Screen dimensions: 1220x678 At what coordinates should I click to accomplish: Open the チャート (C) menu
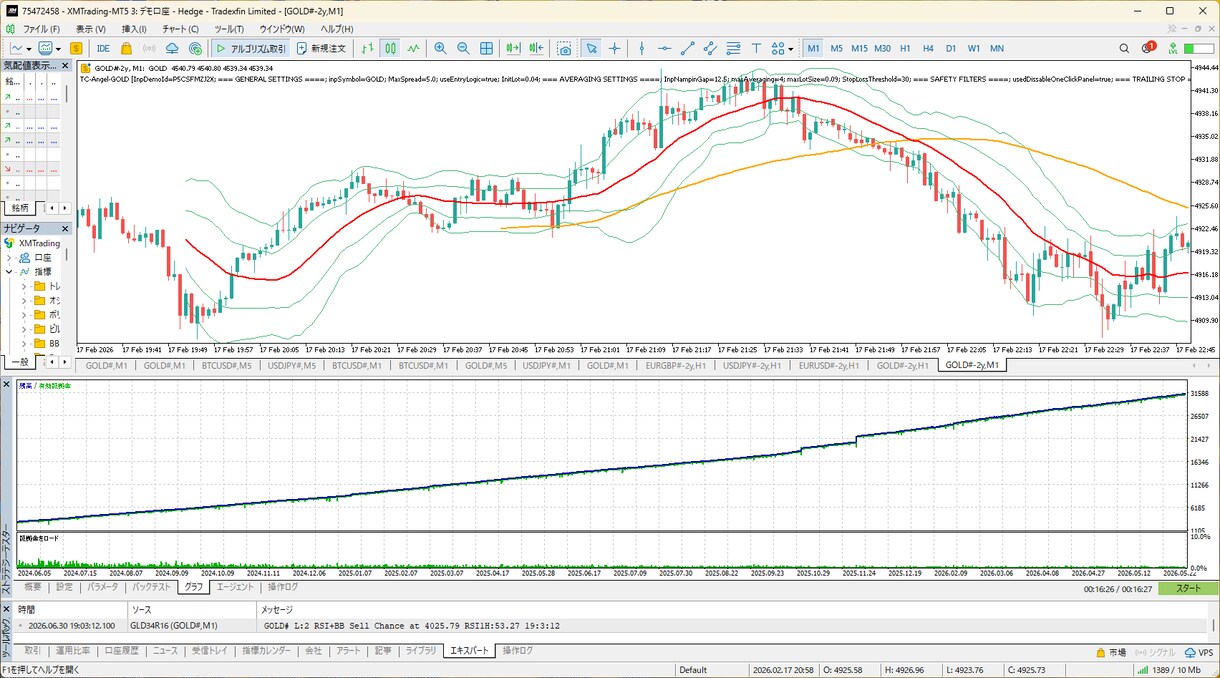click(x=180, y=29)
